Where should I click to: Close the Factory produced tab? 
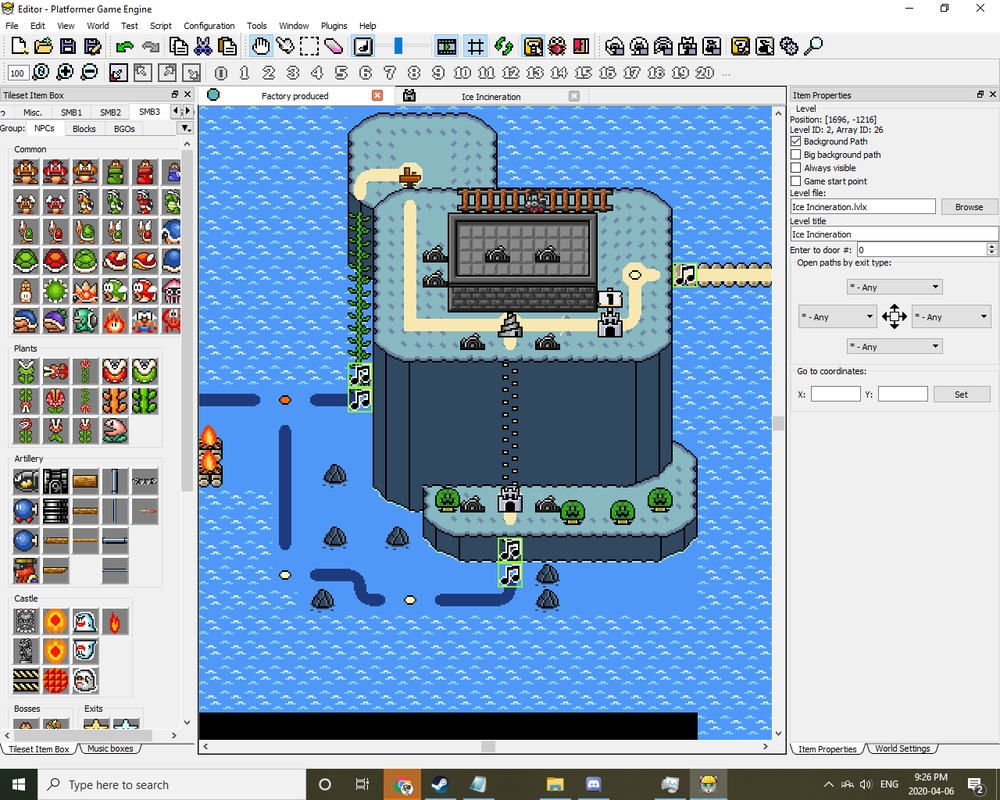tap(378, 95)
